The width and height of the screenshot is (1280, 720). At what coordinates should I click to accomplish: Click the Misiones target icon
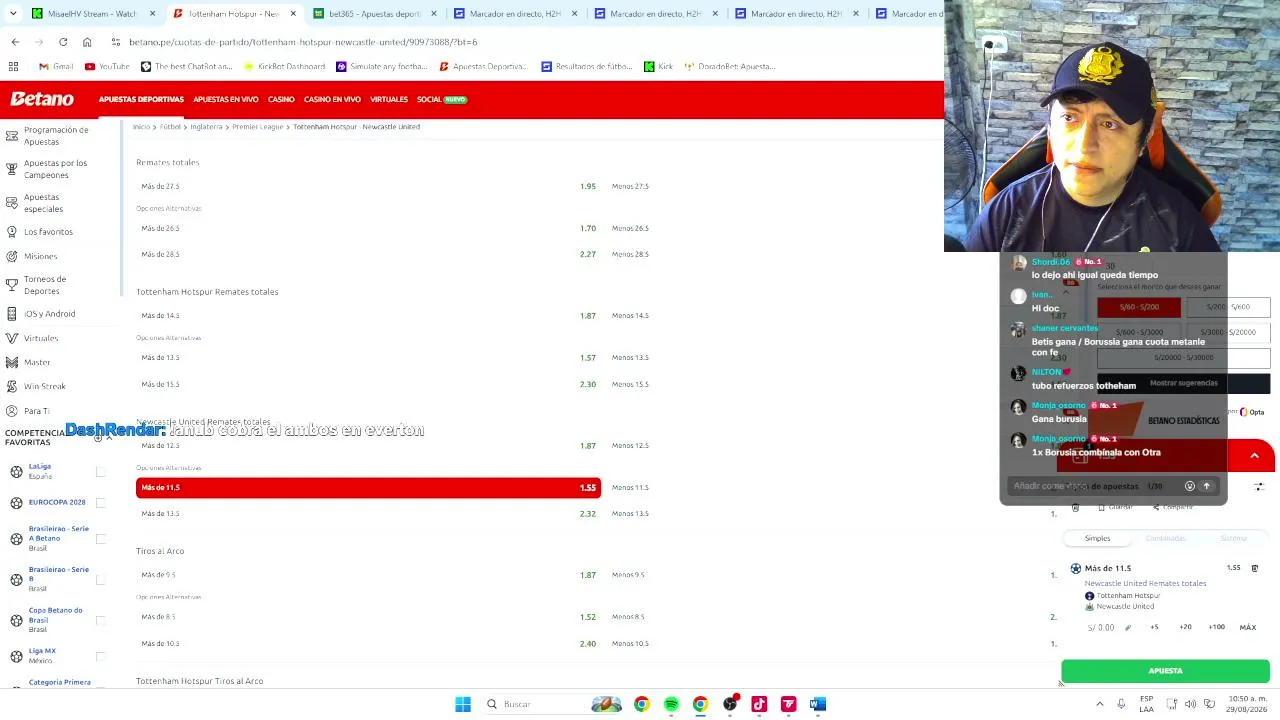[x=12, y=256]
